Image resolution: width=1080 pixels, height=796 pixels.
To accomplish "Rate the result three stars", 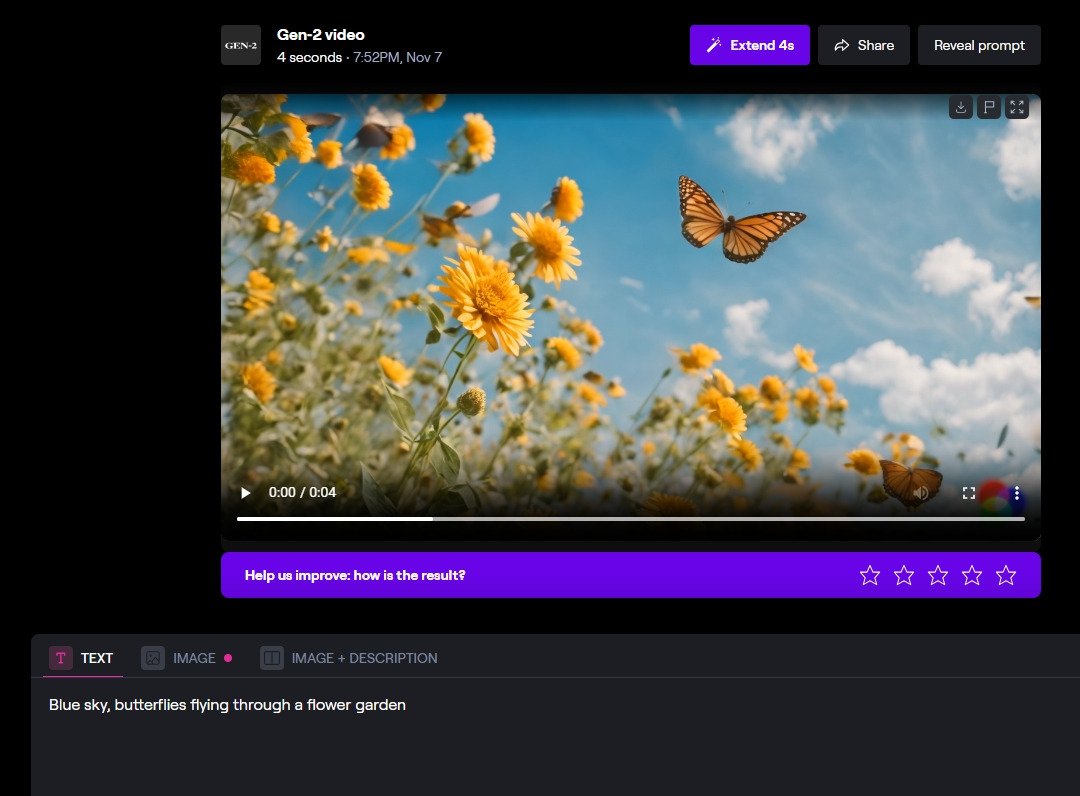I will (938, 575).
